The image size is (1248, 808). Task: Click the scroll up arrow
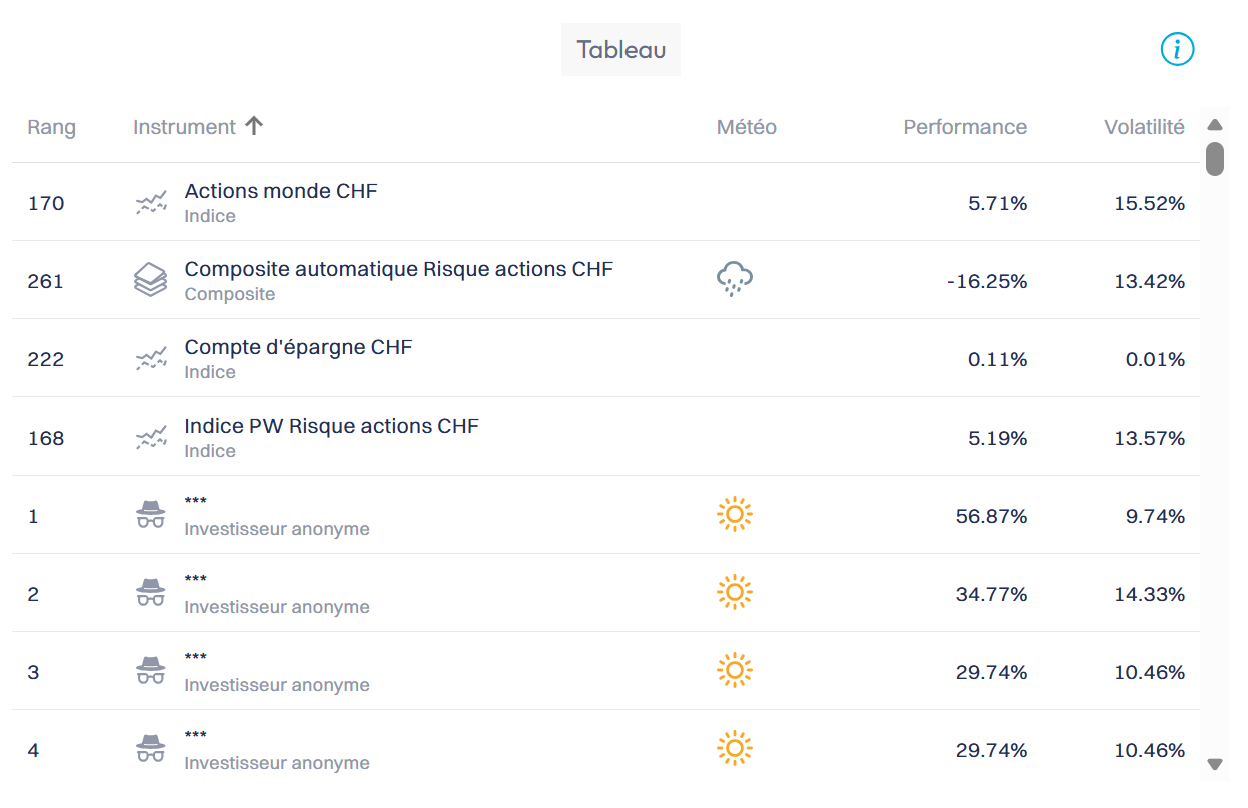pos(1215,126)
